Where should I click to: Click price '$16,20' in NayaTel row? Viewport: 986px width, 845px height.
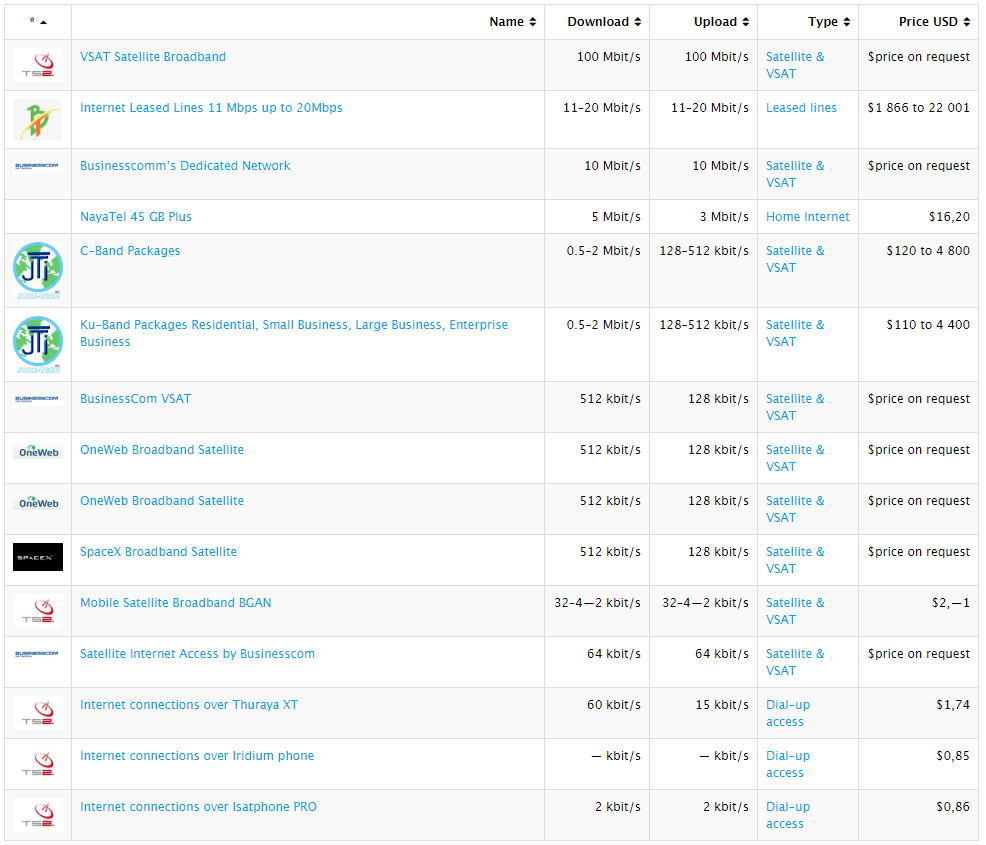click(x=949, y=216)
